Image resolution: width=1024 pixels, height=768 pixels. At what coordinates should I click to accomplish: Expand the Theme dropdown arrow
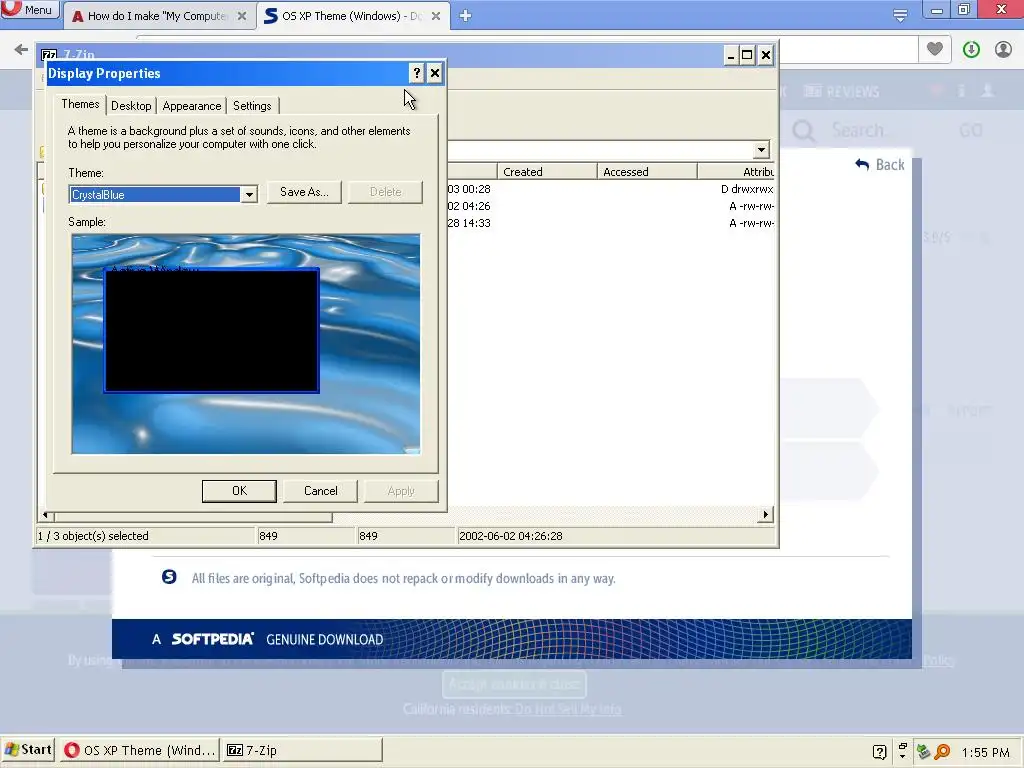coord(249,195)
